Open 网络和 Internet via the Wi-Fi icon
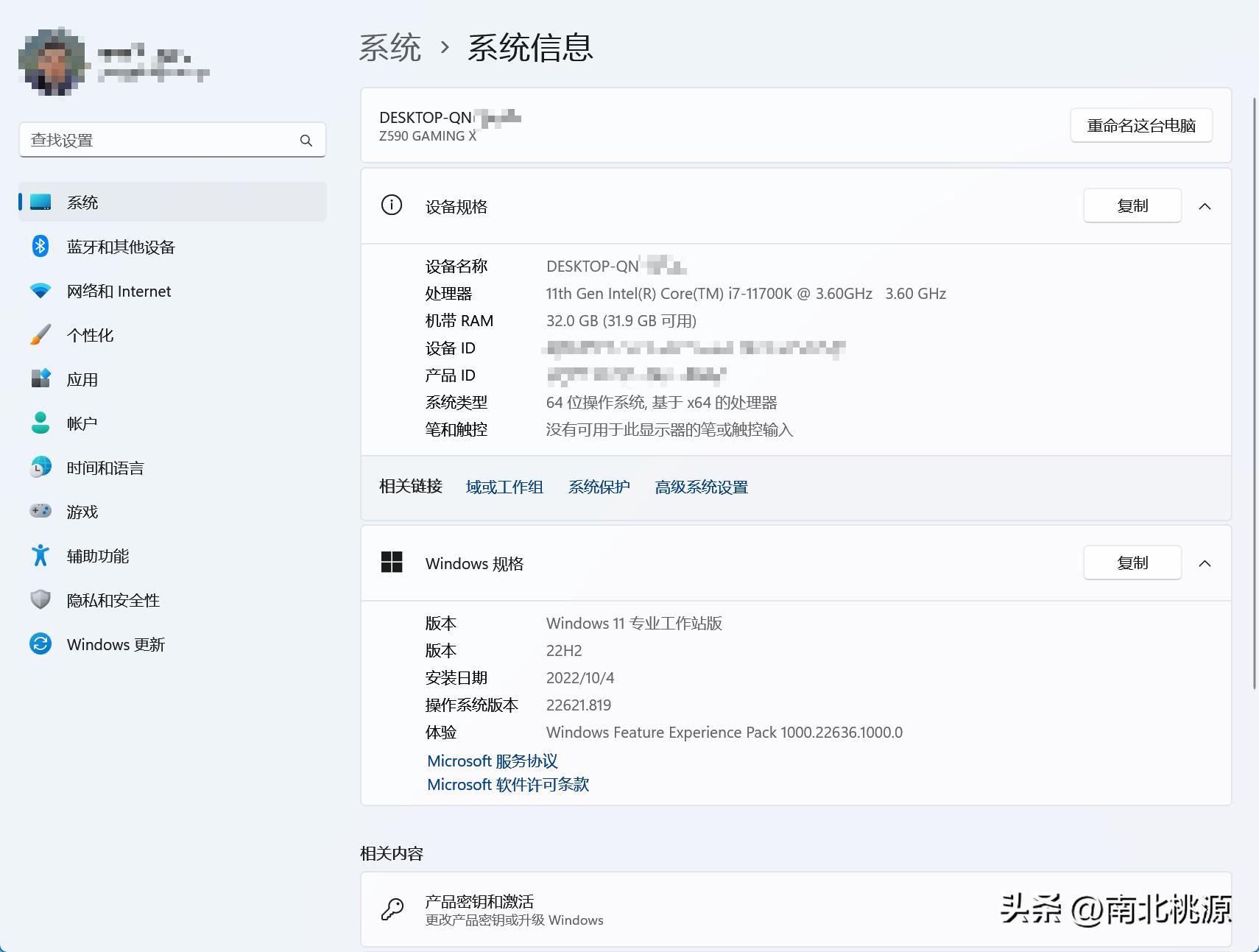The width and height of the screenshot is (1259, 952). [x=40, y=291]
